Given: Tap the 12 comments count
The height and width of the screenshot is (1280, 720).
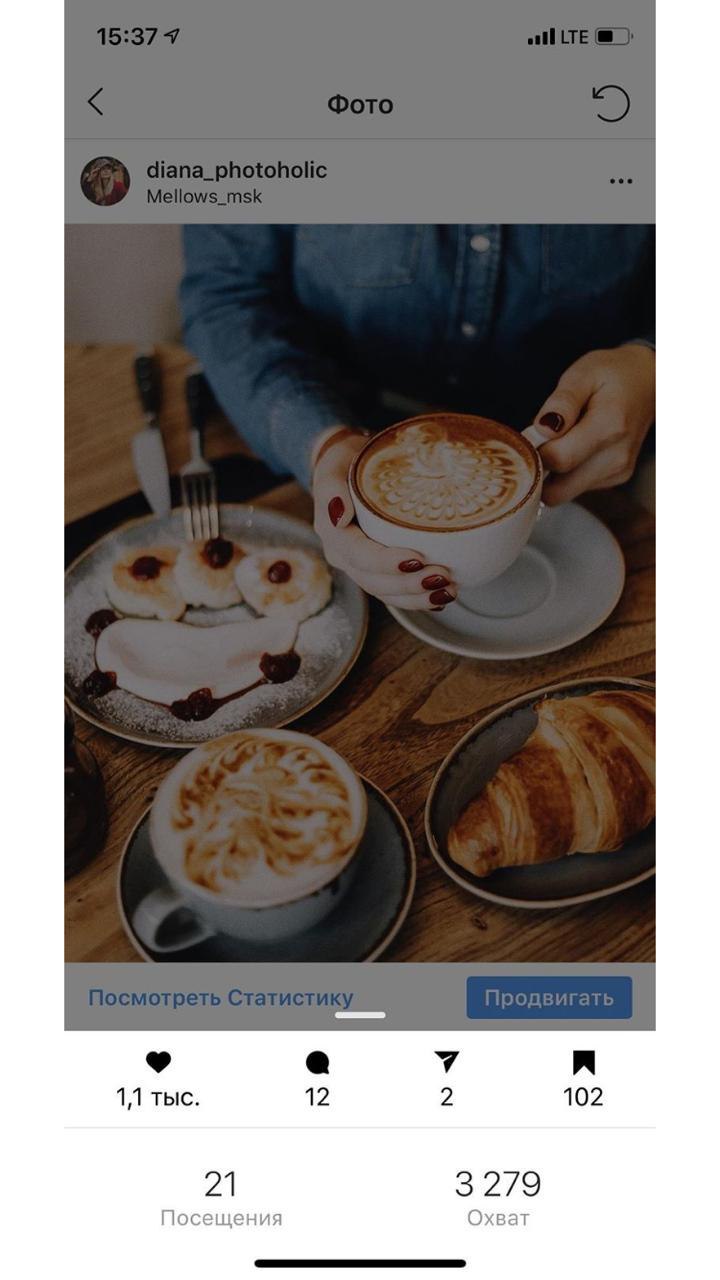Looking at the screenshot, I should click(x=317, y=1097).
